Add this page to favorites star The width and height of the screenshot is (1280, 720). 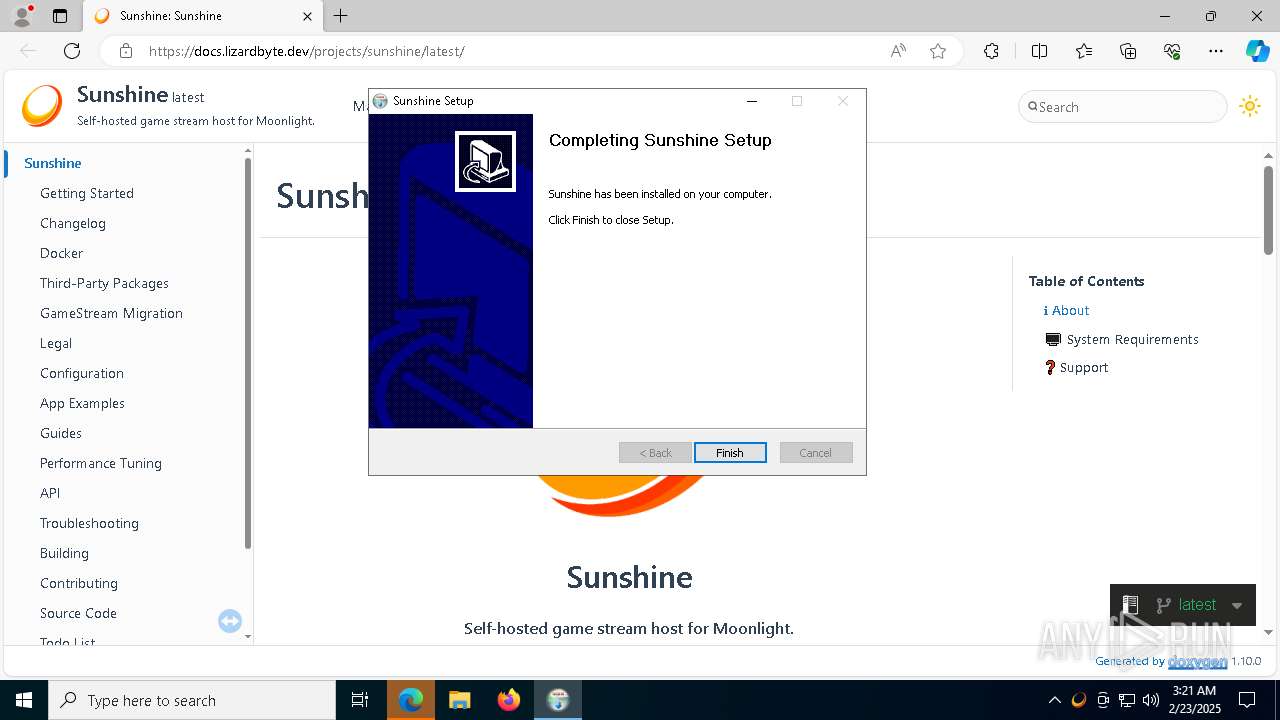tap(938, 51)
